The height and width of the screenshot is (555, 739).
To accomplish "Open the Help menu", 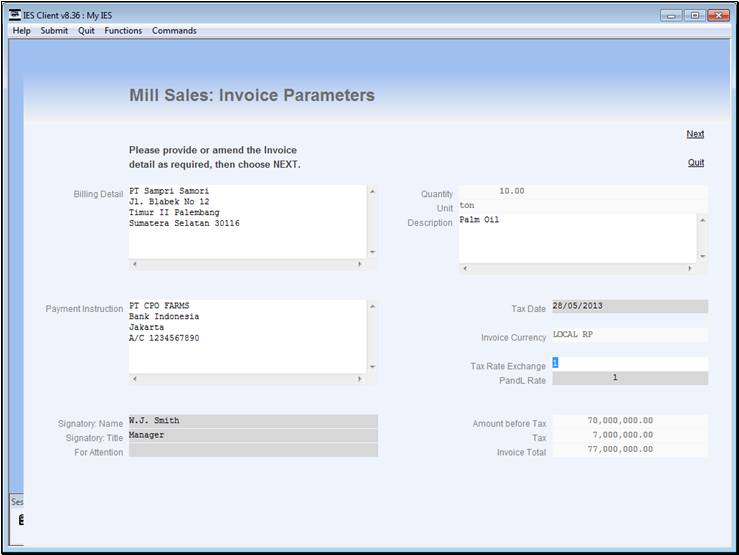I will 21,31.
